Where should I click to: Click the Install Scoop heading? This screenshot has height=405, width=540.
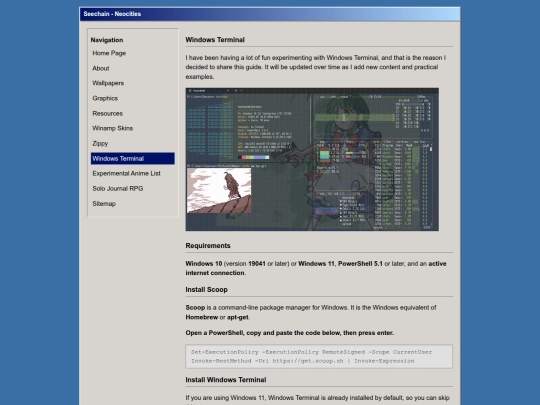coord(206,290)
